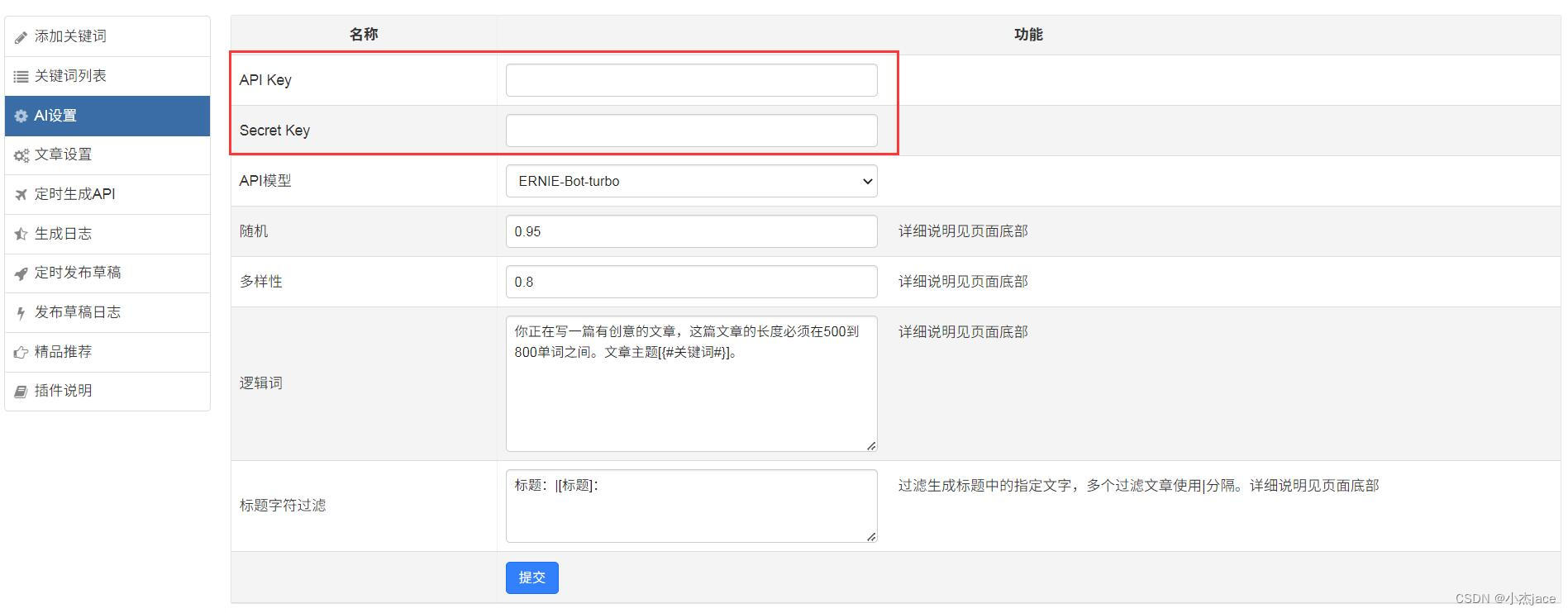The width and height of the screenshot is (1568, 613).
Task: Click the lightning bolt icon beside 发布草稿日志
Action: point(21,313)
